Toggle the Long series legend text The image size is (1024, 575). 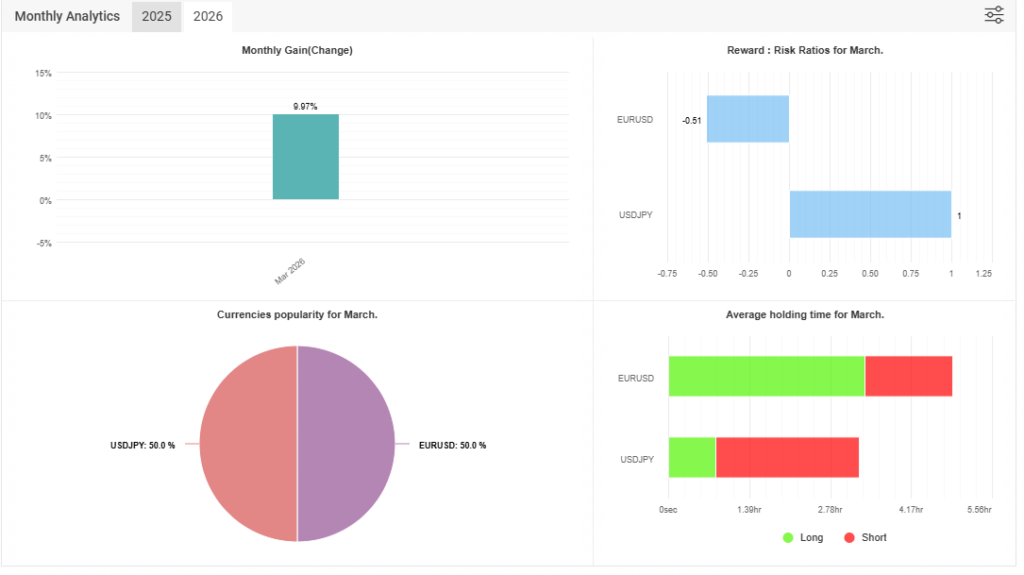pyautogui.click(x=811, y=538)
